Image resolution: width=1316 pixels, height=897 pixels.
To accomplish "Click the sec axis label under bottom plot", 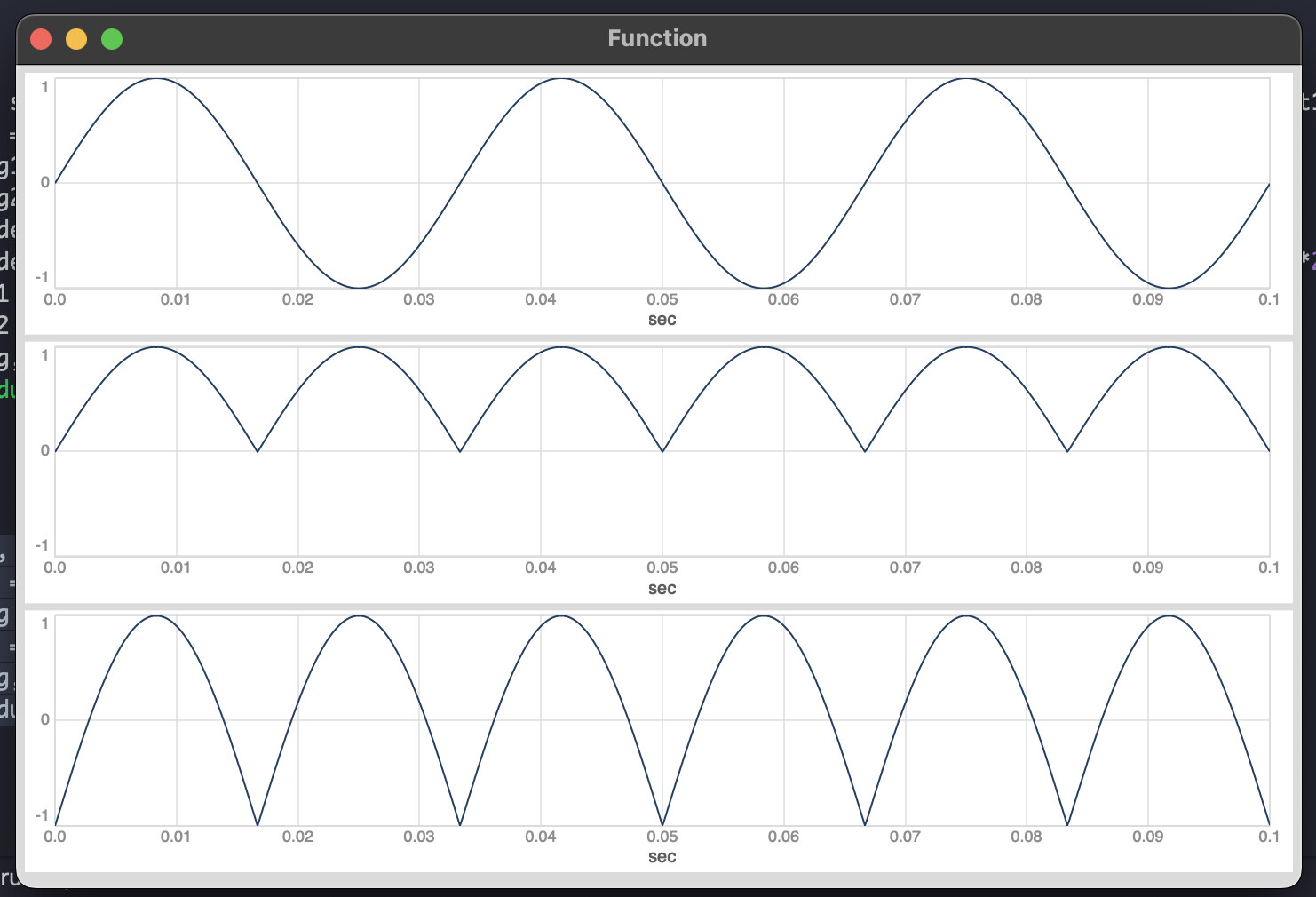I will coord(662,857).
